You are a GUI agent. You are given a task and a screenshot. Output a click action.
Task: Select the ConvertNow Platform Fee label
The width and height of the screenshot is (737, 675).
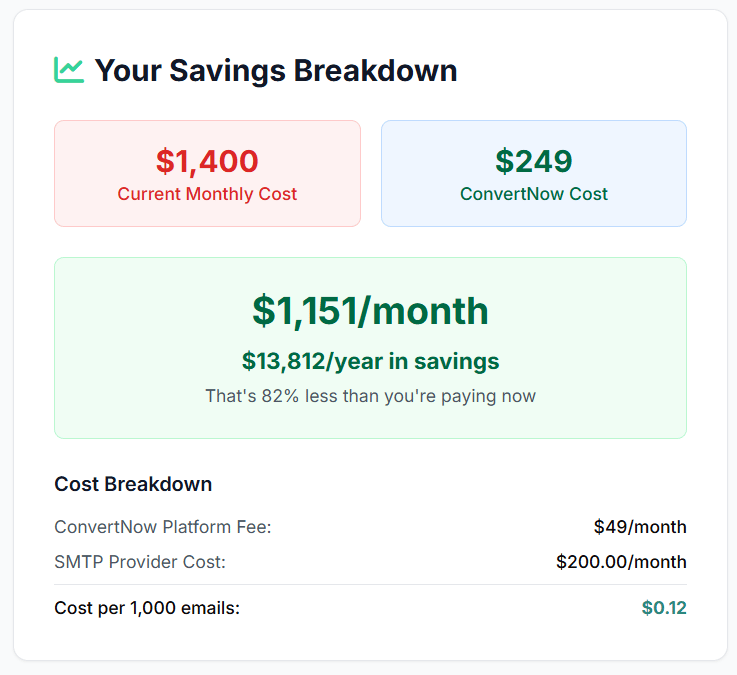(163, 527)
